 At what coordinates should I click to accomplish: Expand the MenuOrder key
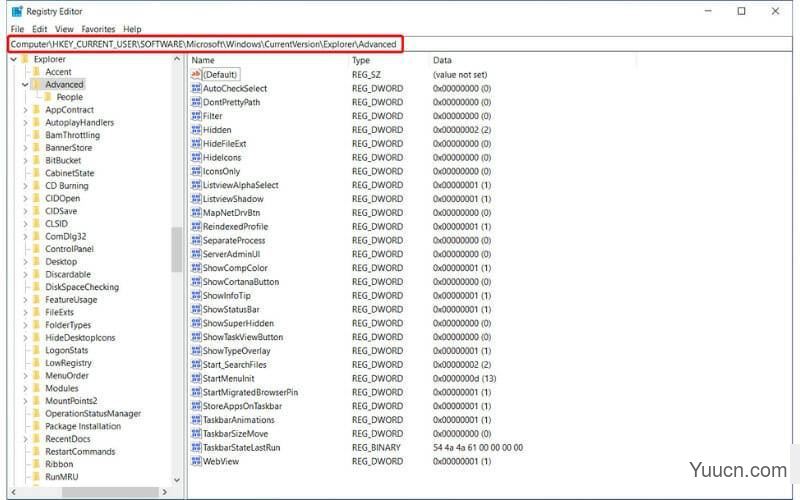(25, 376)
